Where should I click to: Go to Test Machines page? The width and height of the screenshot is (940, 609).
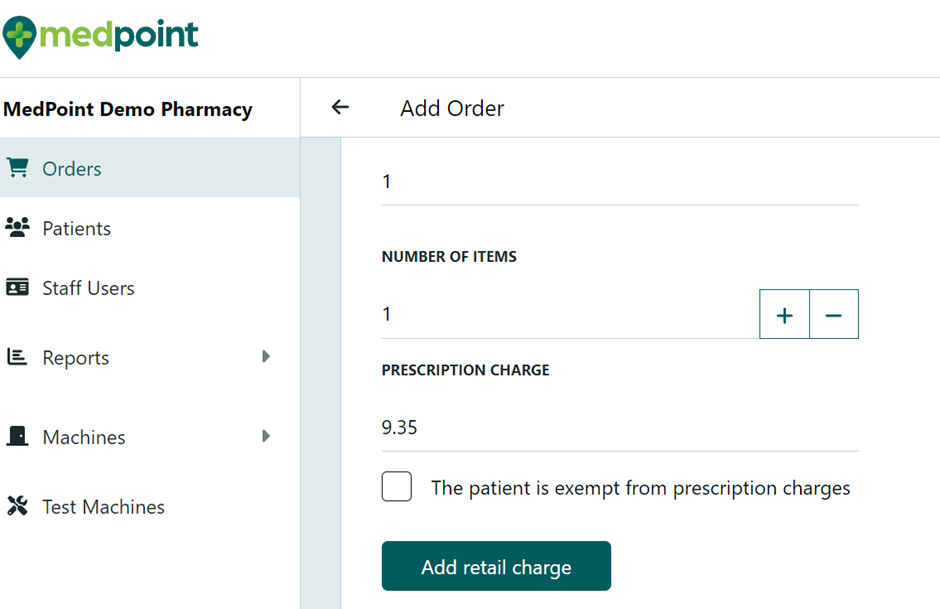click(103, 507)
